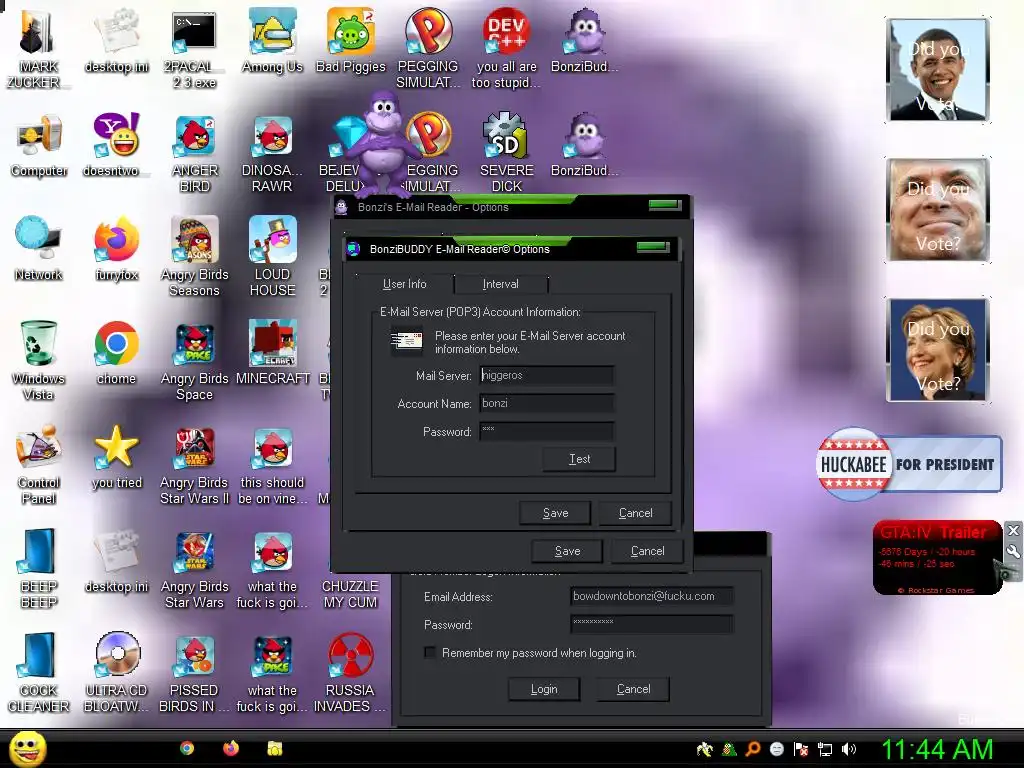Click the GTA:IV Trailer countdown gadget

pyautogui.click(x=938, y=558)
